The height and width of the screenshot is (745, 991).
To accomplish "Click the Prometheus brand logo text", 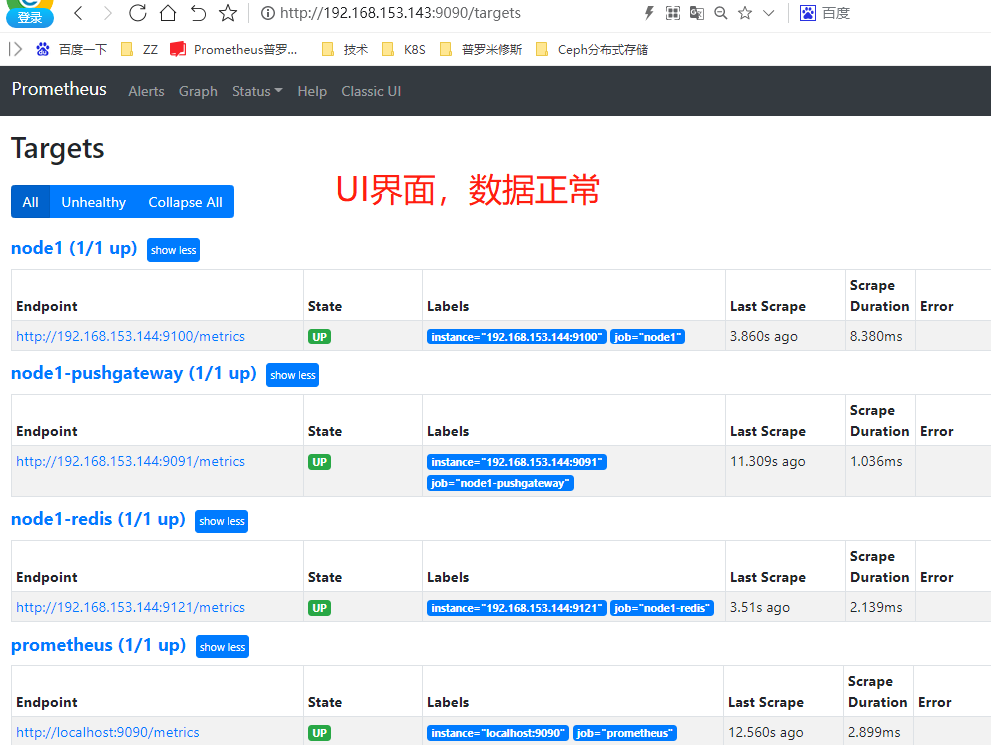I will point(59,89).
